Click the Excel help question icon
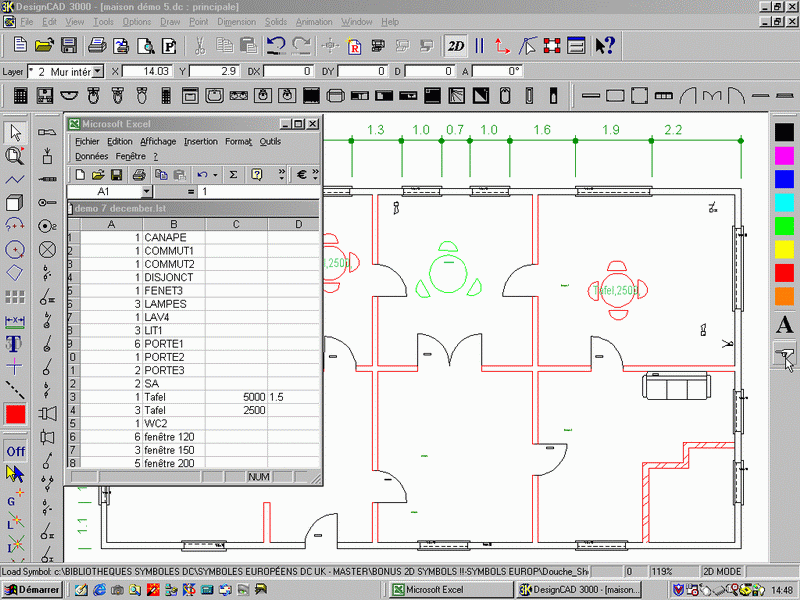 click(257, 175)
